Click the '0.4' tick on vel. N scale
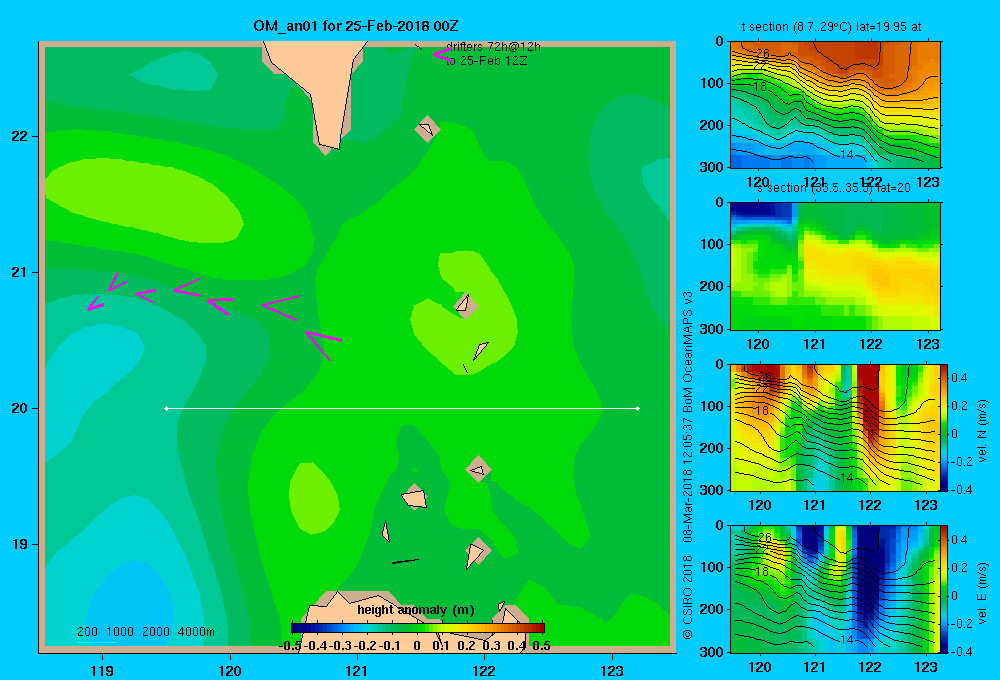 959,378
